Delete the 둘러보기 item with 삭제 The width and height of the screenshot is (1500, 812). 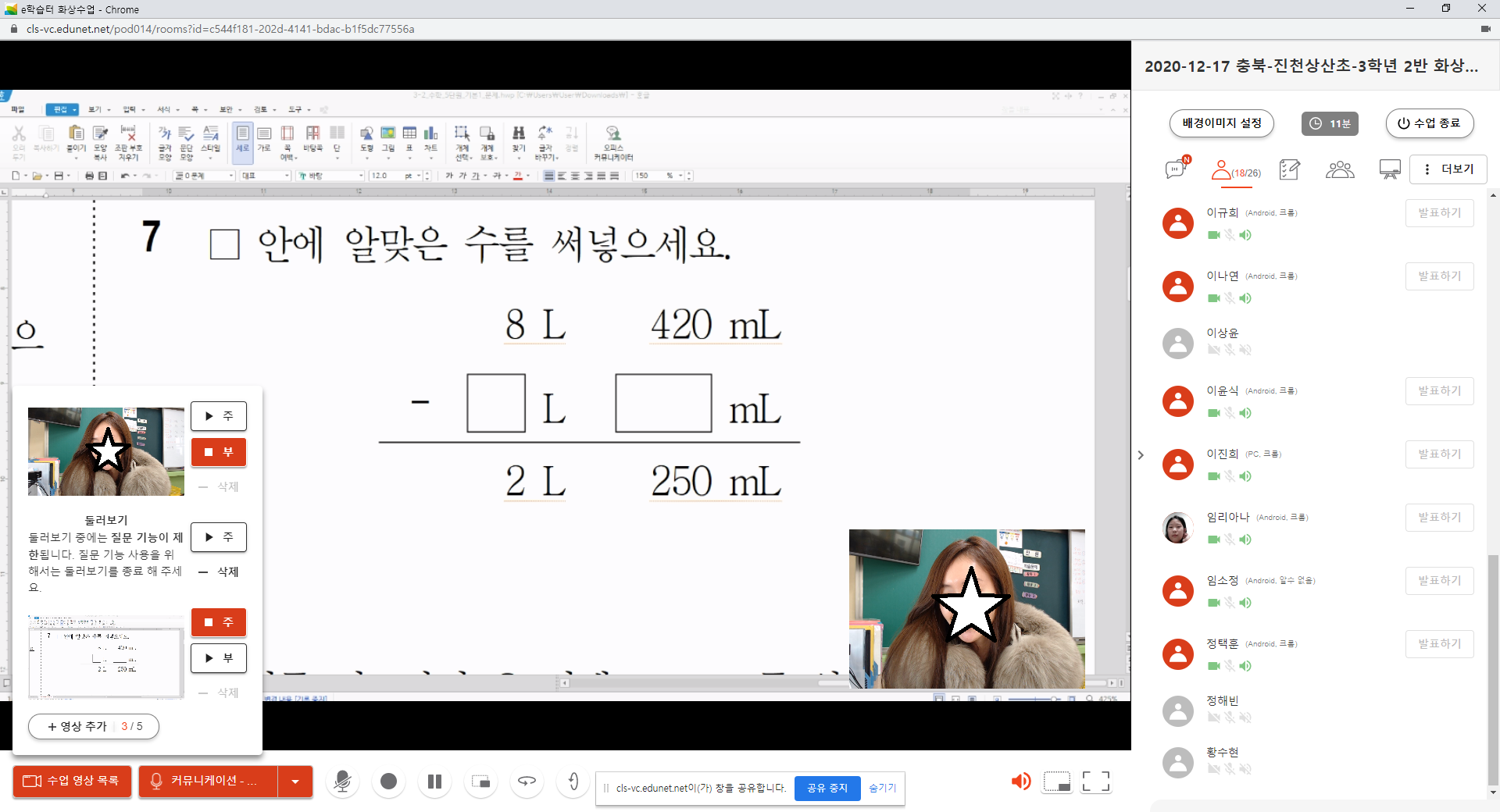click(x=219, y=572)
